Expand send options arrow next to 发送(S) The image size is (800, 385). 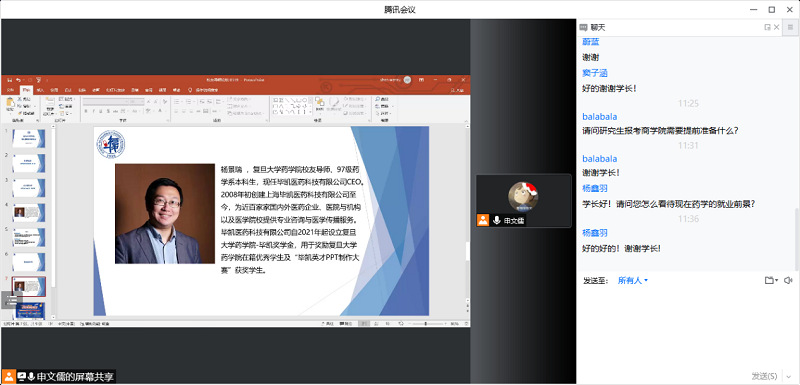(788, 376)
